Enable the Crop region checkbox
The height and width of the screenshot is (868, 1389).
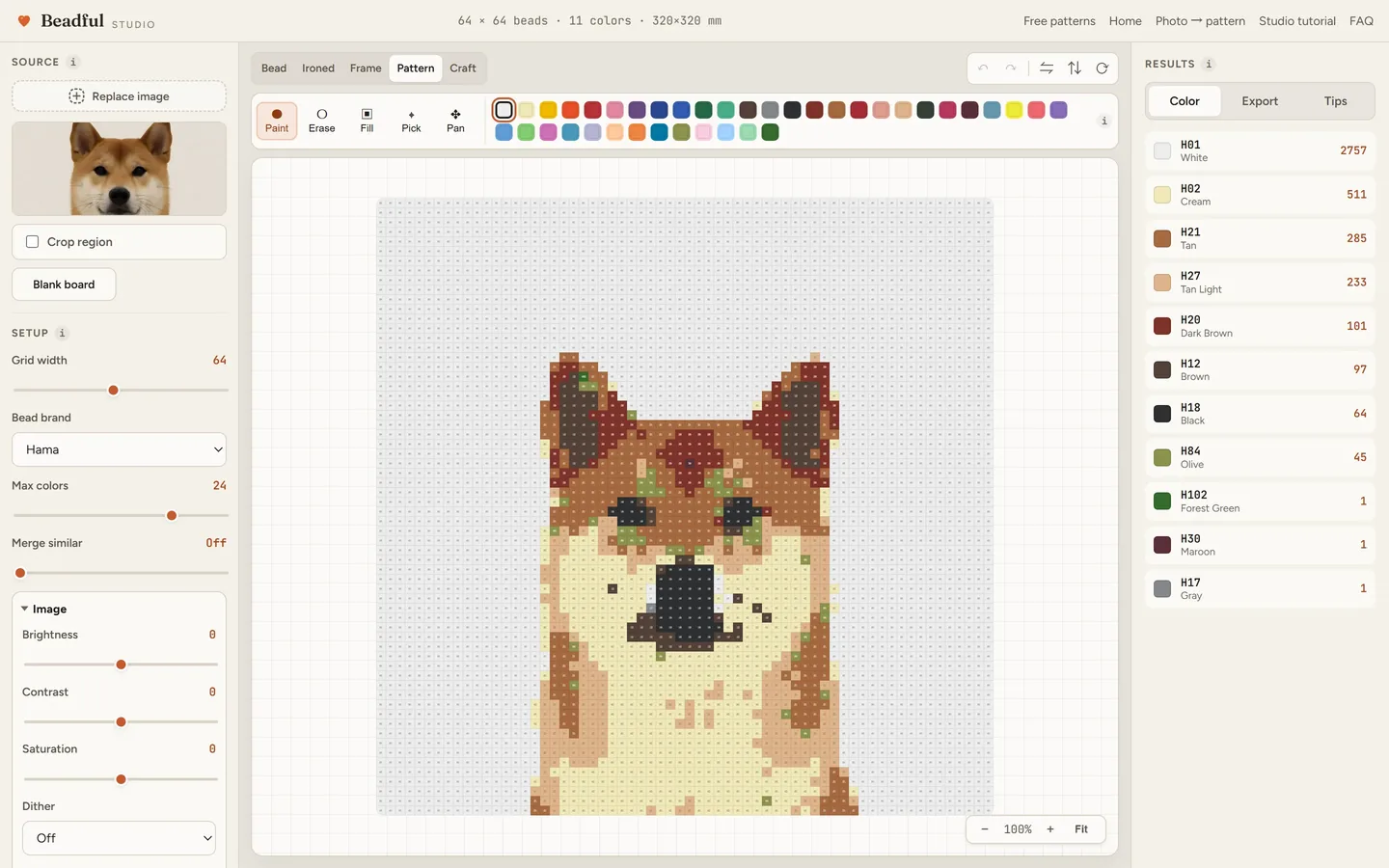click(x=33, y=242)
